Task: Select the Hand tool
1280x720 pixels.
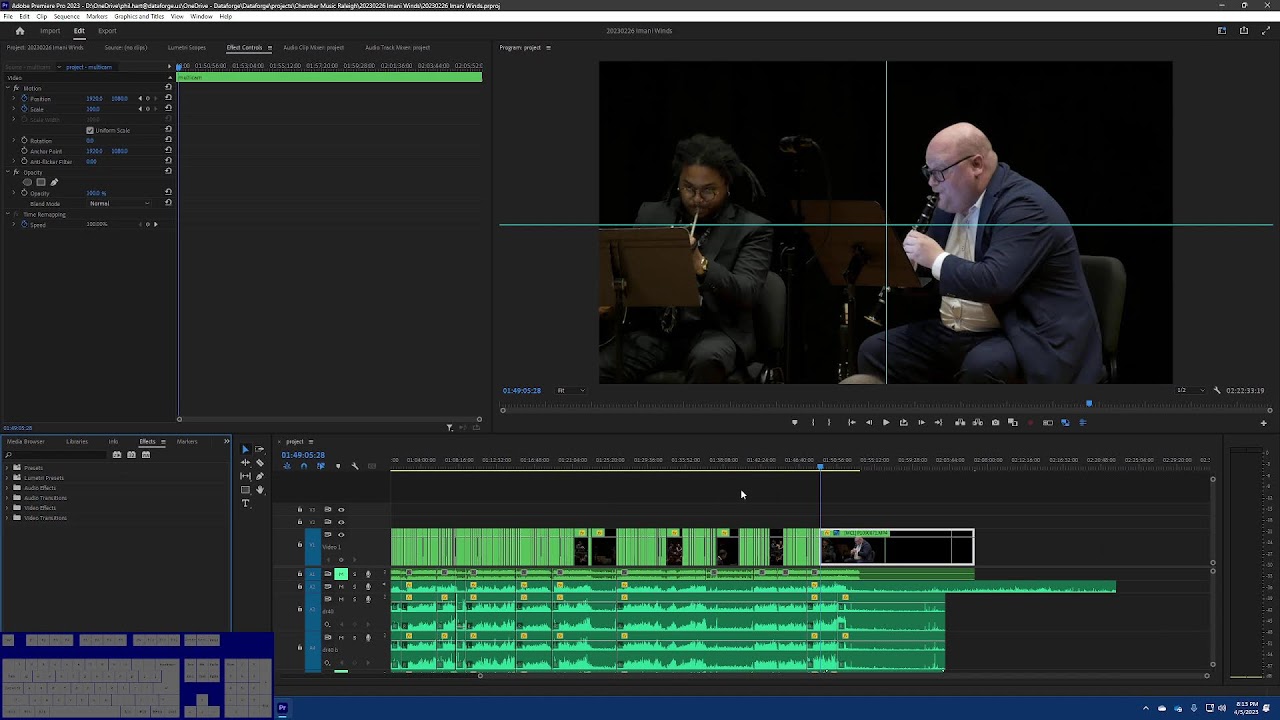Action: click(x=260, y=490)
